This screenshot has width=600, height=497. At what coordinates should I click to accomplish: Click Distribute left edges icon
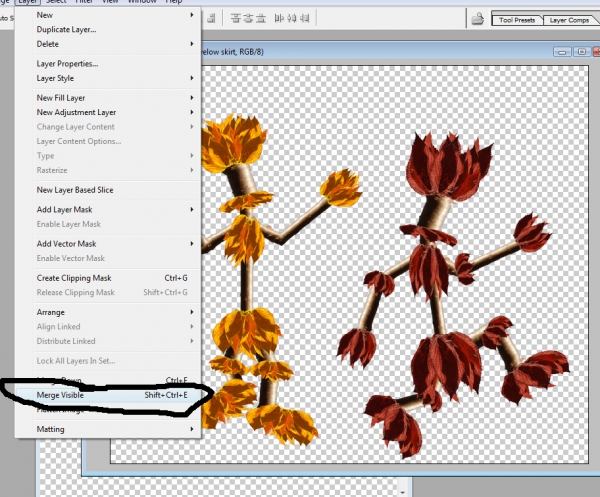279,18
